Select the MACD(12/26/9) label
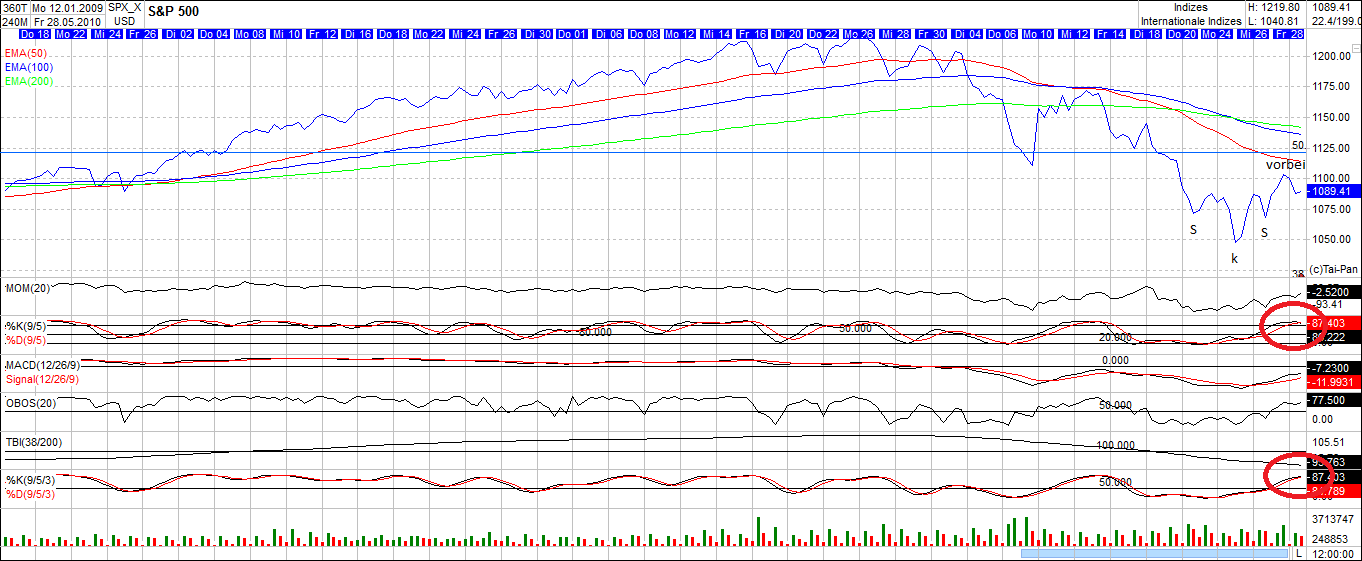Viewport: 1362px width, 561px height. pos(41,364)
